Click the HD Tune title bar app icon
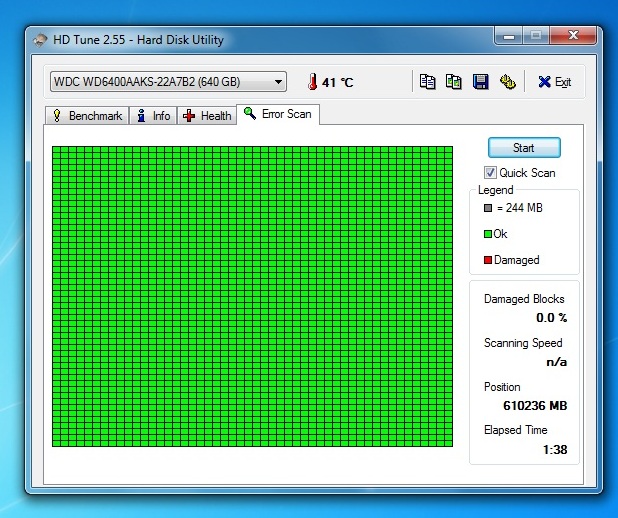The height and width of the screenshot is (518, 618). coord(40,40)
